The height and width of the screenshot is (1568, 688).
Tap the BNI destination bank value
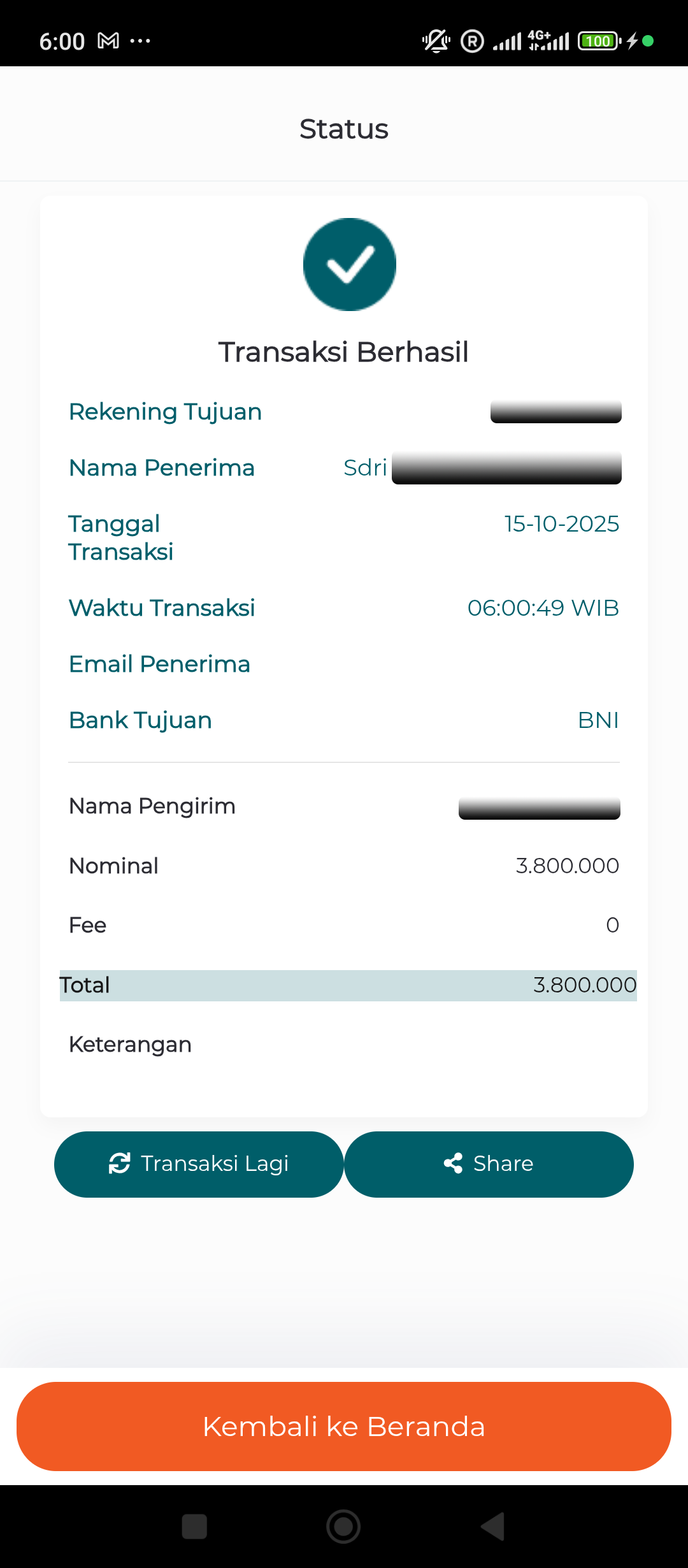coord(598,720)
